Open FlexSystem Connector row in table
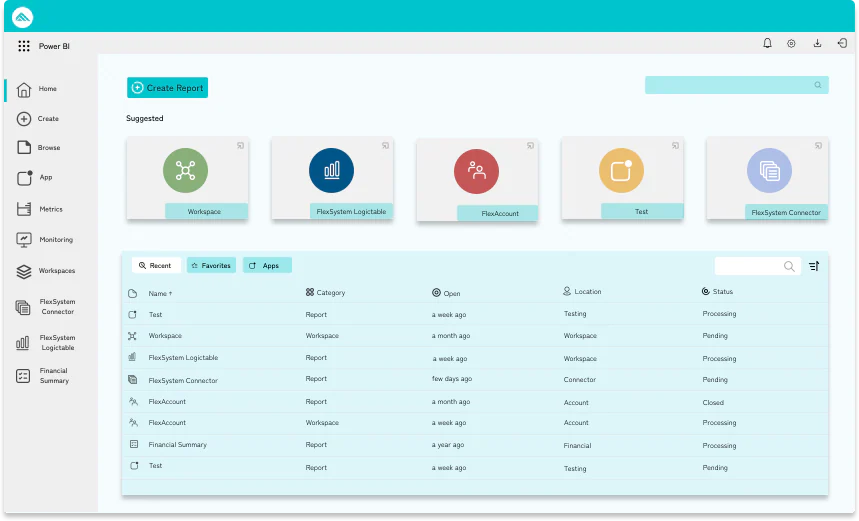The width and height of the screenshot is (859, 521). [x=474, y=380]
